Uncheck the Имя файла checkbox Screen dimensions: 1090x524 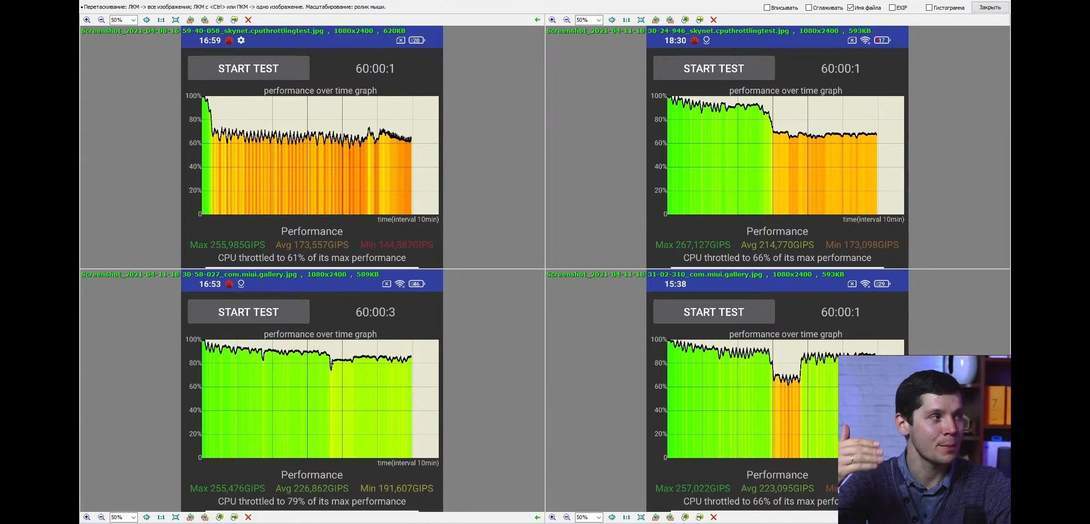(x=850, y=7)
